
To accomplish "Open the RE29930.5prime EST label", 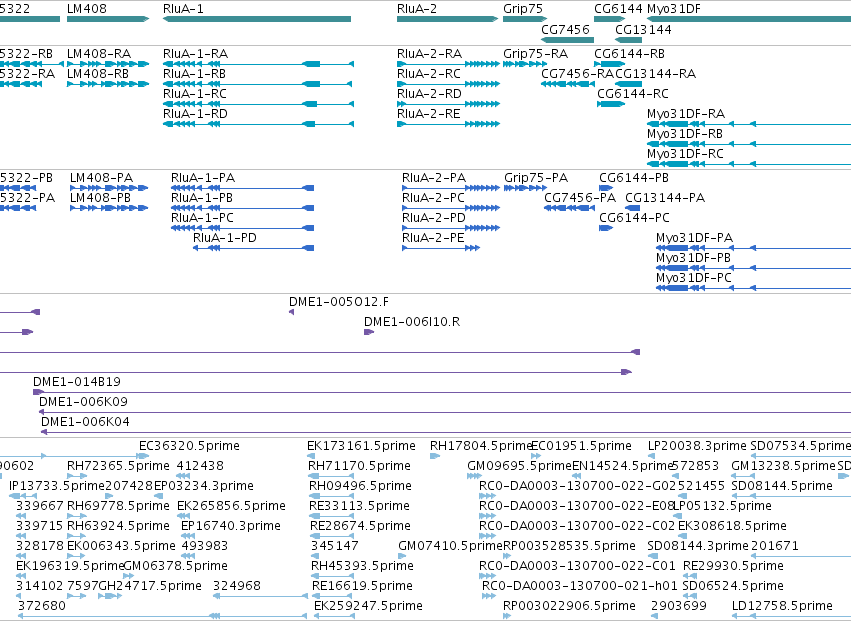I will point(733,566).
